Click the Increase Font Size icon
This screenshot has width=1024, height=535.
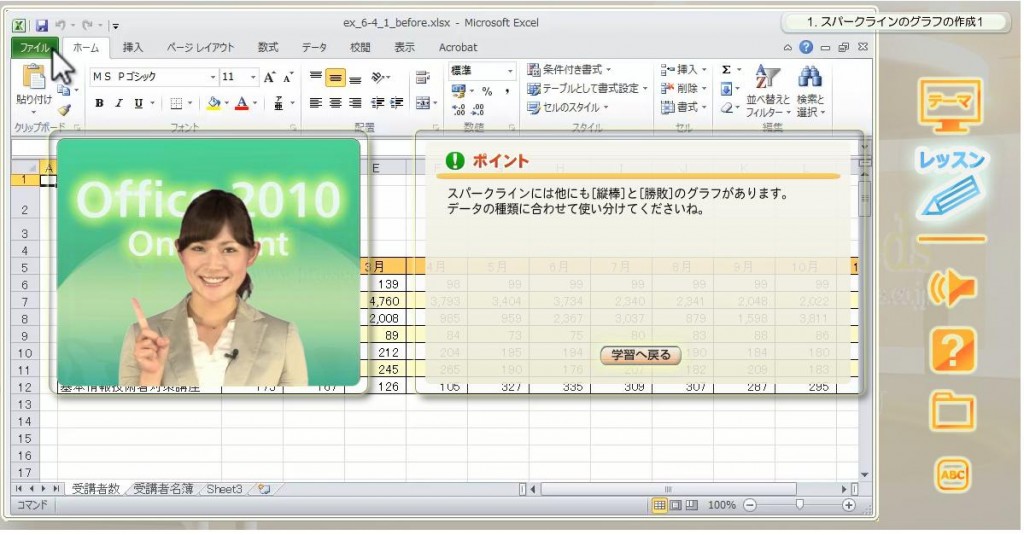coord(270,77)
